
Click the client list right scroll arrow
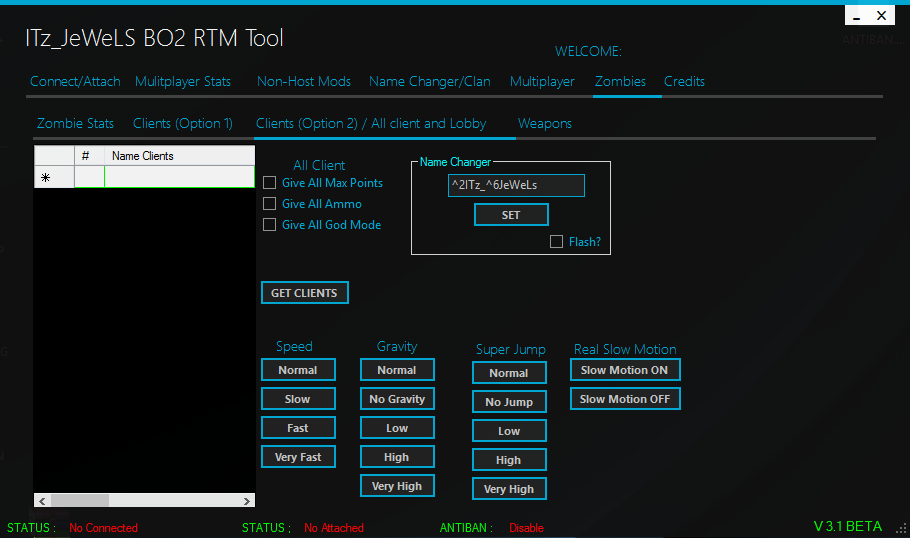(247, 500)
